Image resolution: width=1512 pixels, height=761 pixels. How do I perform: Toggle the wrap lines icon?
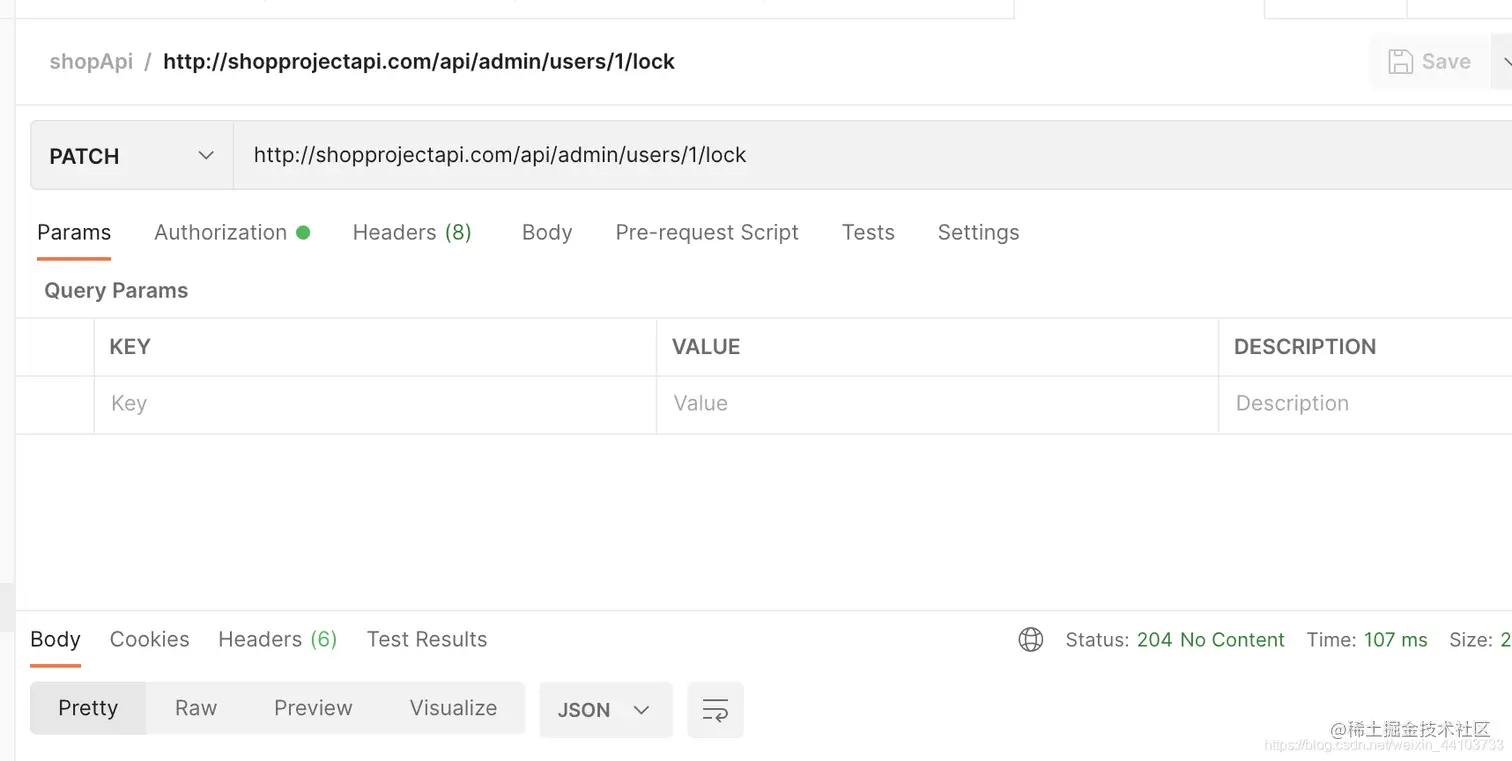click(715, 710)
